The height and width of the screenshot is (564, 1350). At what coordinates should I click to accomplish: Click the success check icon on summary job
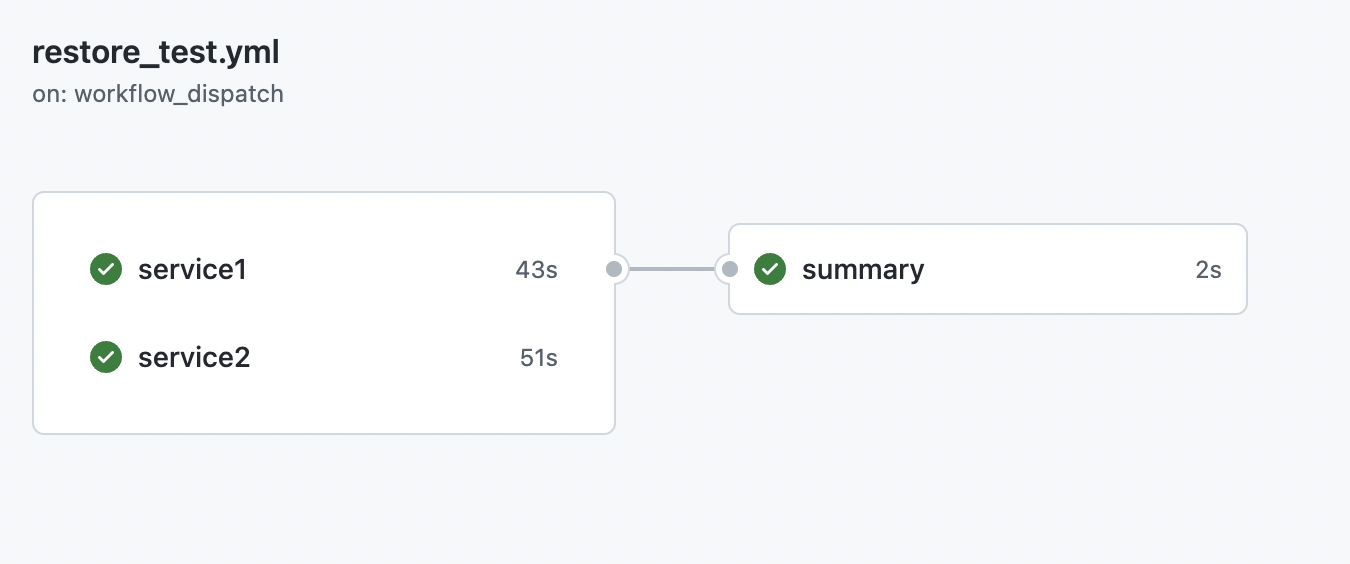770,269
